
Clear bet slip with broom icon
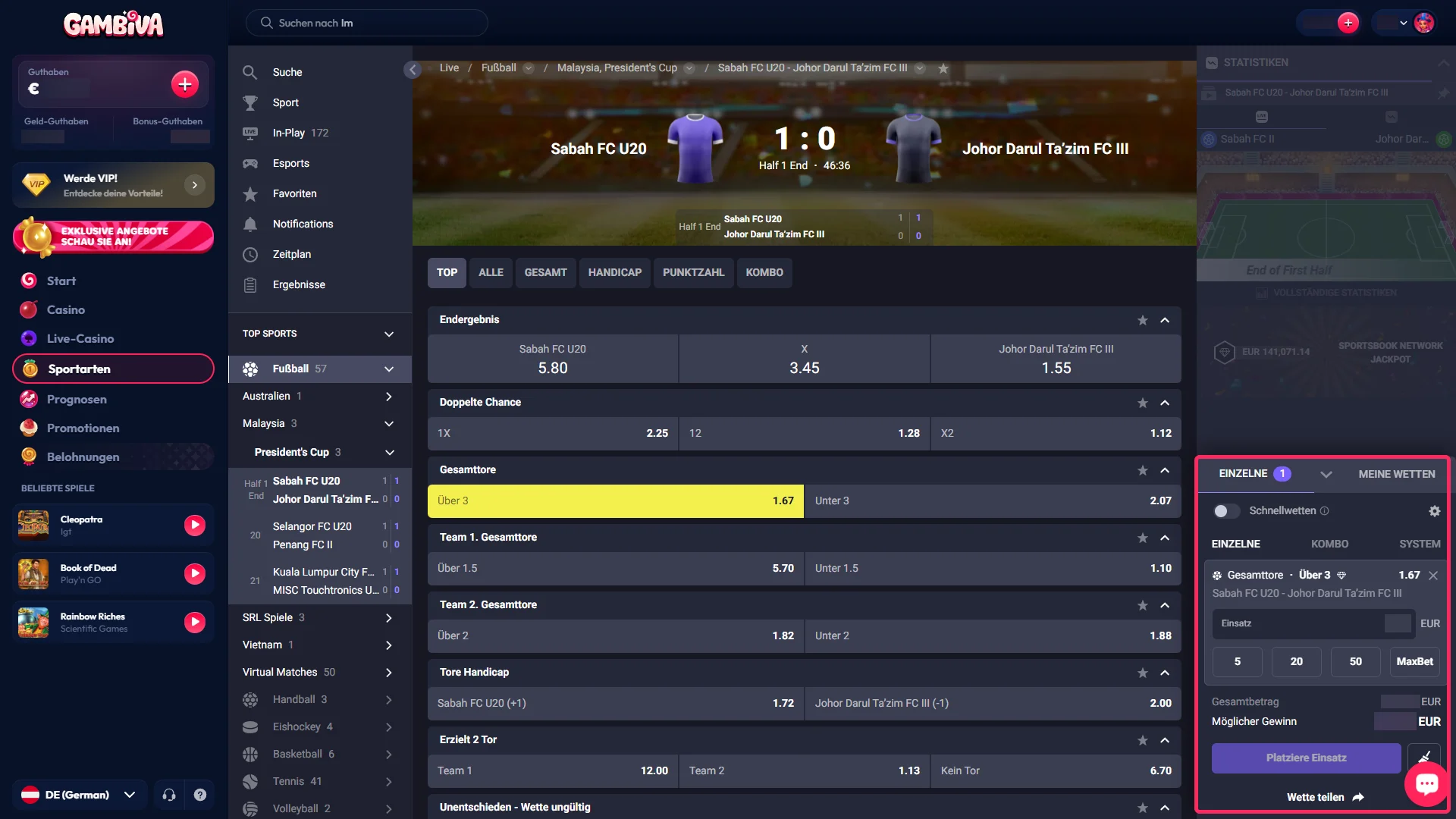click(1424, 758)
